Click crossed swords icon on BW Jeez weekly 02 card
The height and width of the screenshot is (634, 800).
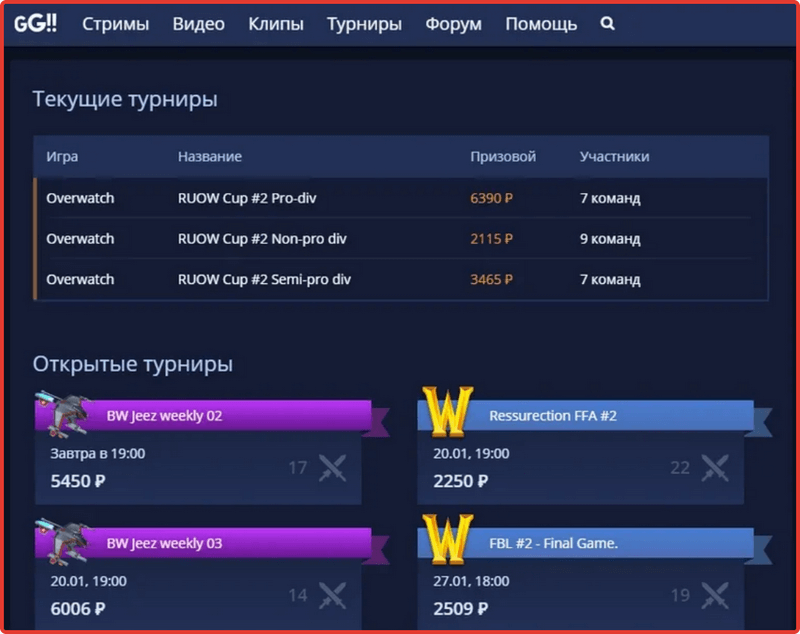pyautogui.click(x=333, y=468)
